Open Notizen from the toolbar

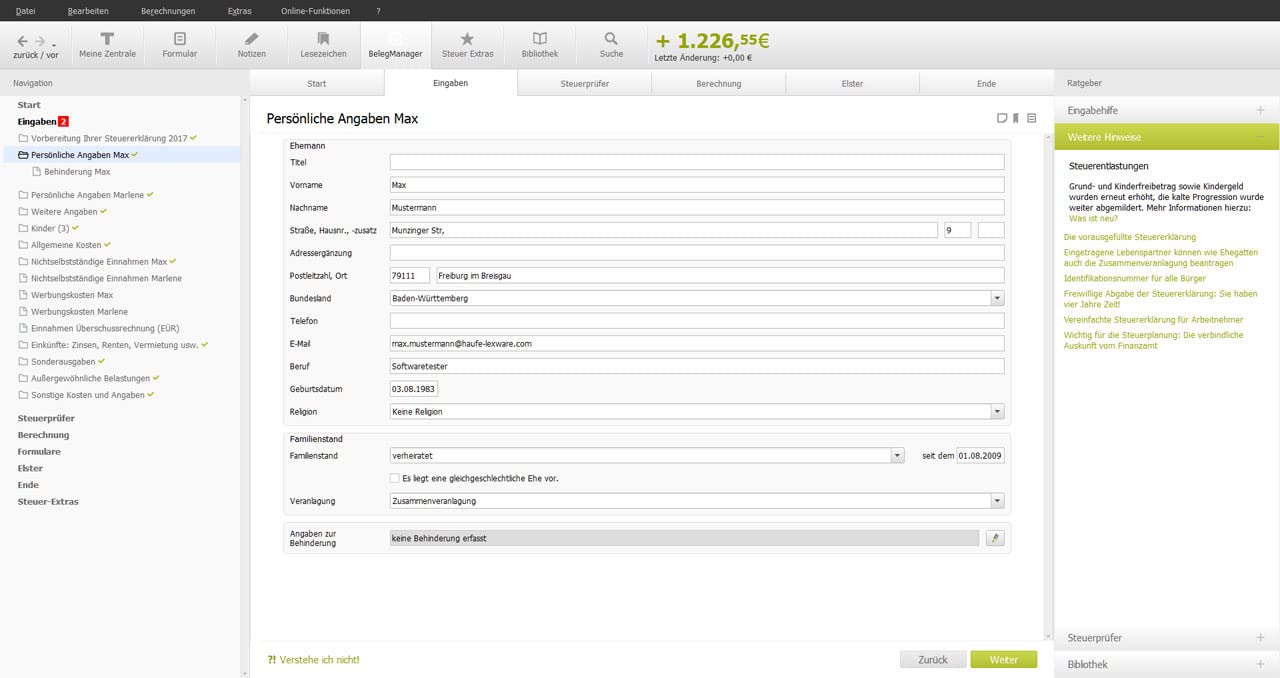(251, 44)
